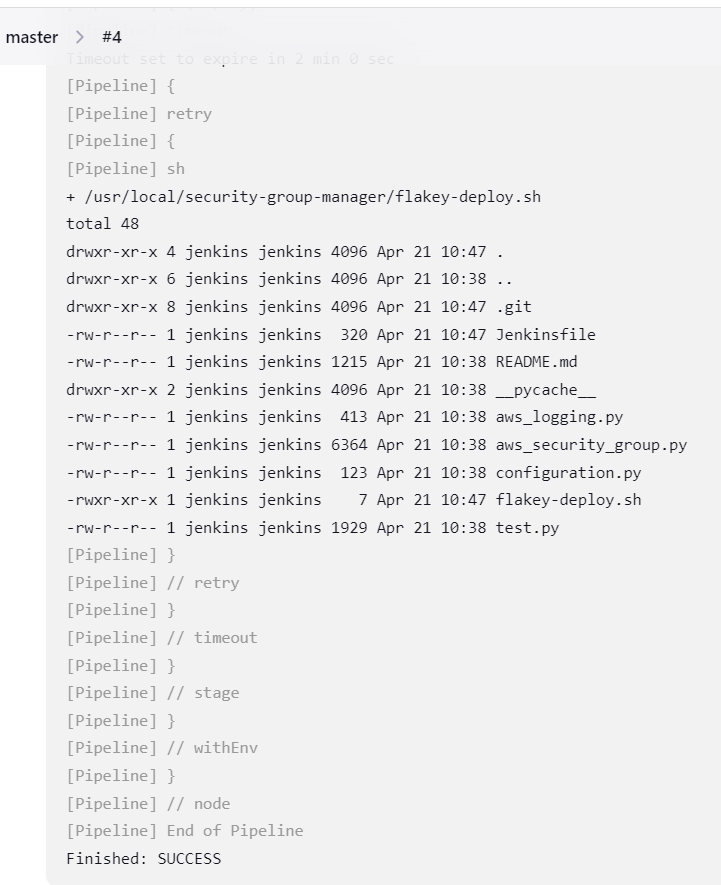Select the "[Pipeline] // timeout" line
The image size is (721, 885).
(x=161, y=637)
